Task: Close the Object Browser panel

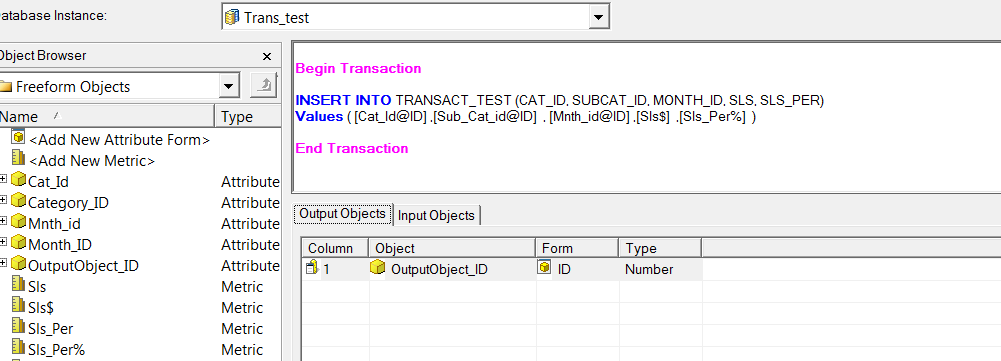Action: point(267,56)
